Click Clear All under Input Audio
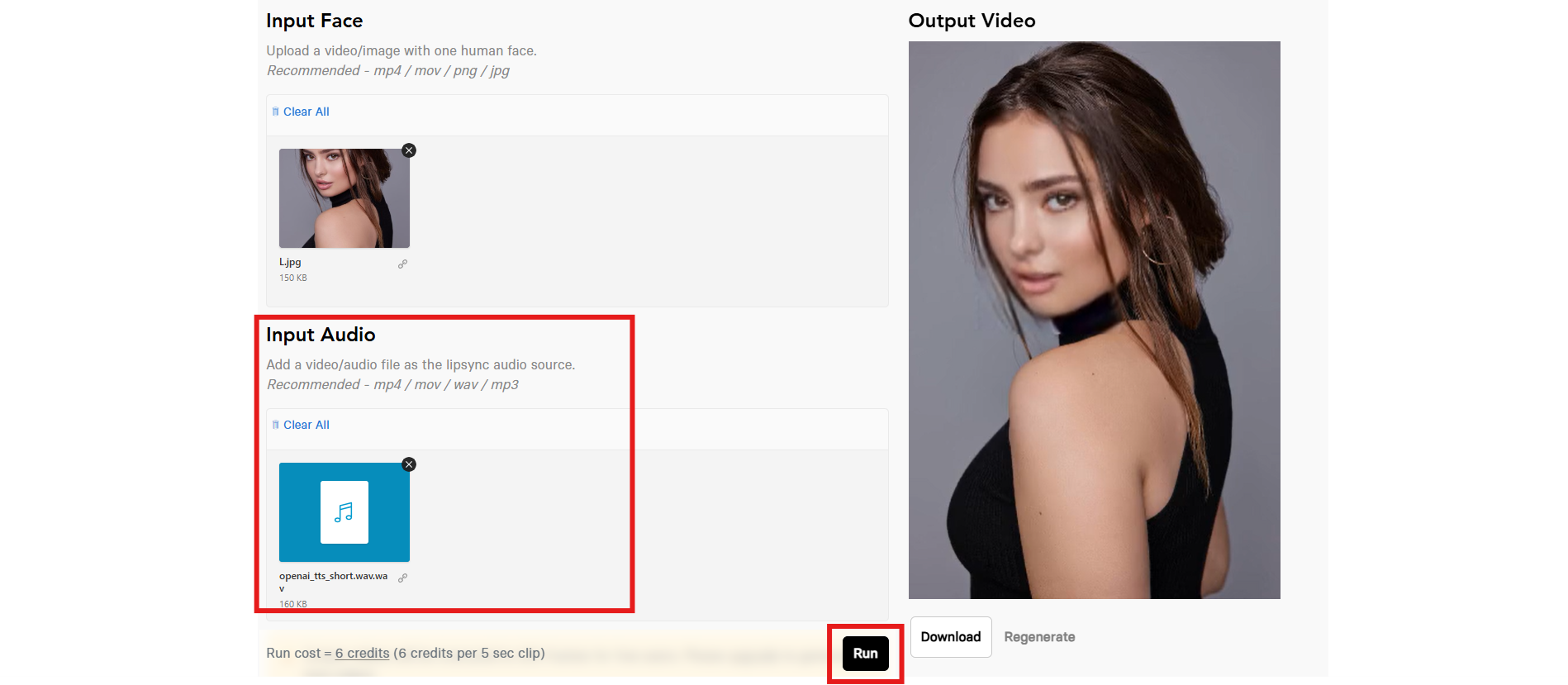1568x685 pixels. tap(301, 425)
